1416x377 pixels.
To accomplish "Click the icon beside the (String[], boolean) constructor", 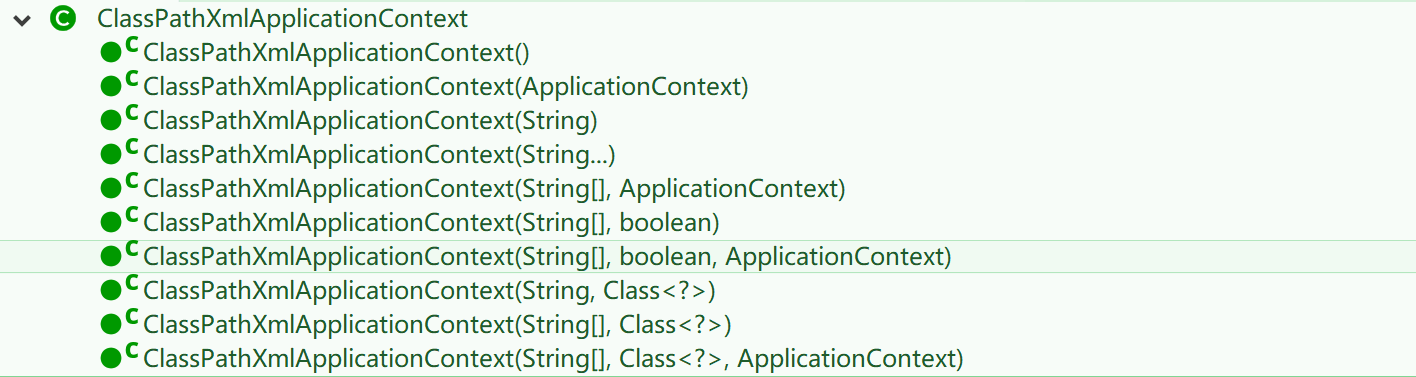I will pos(119,222).
